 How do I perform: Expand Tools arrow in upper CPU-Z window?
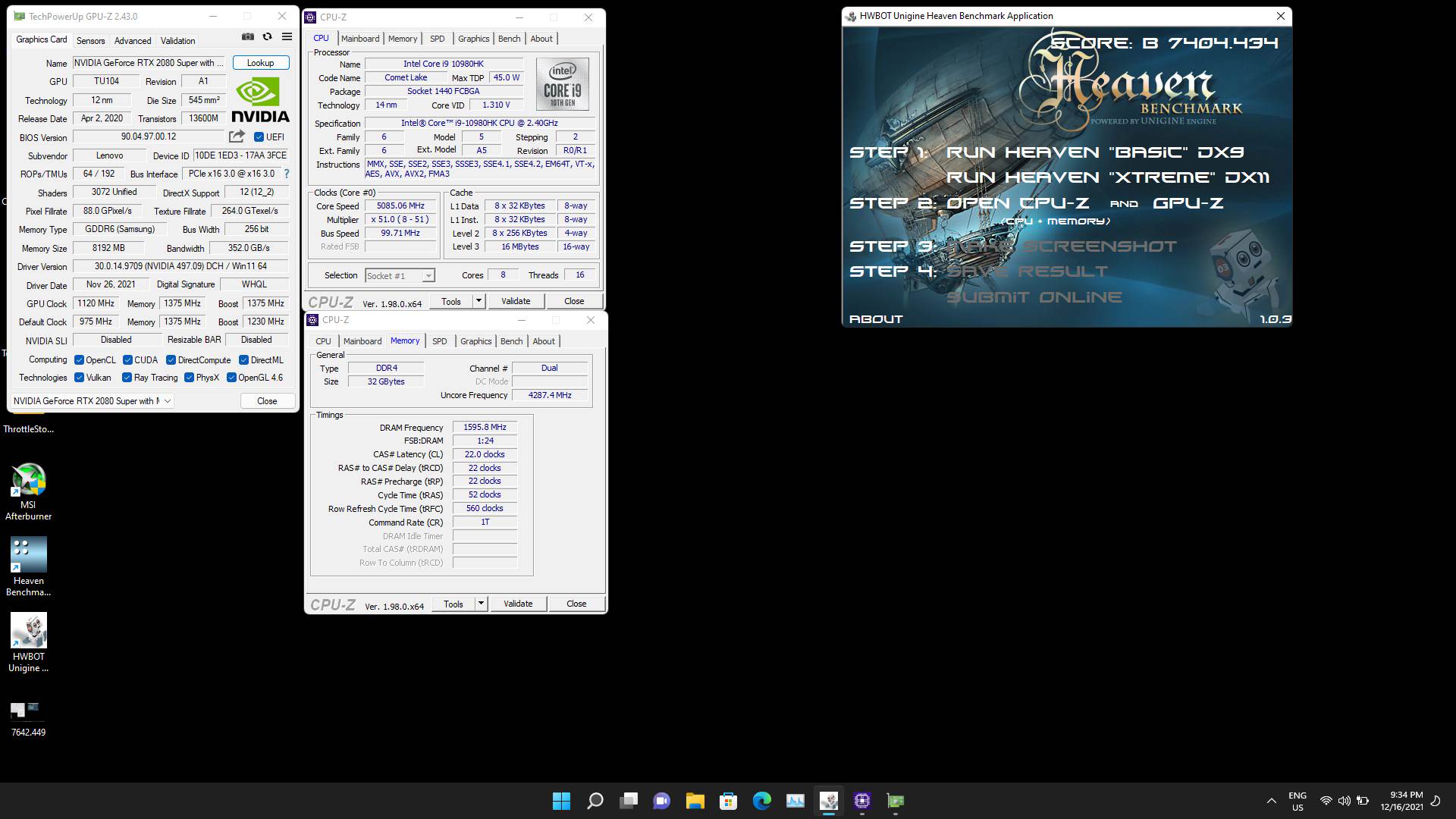click(x=479, y=301)
